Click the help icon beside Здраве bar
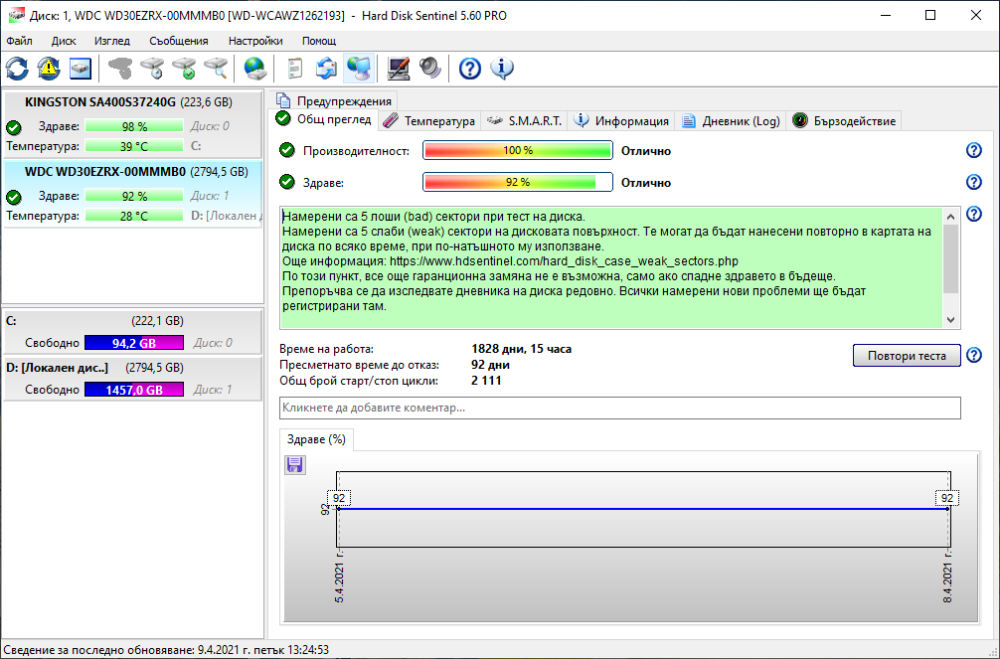Screen dimensions: 1000x659 pos(974,182)
